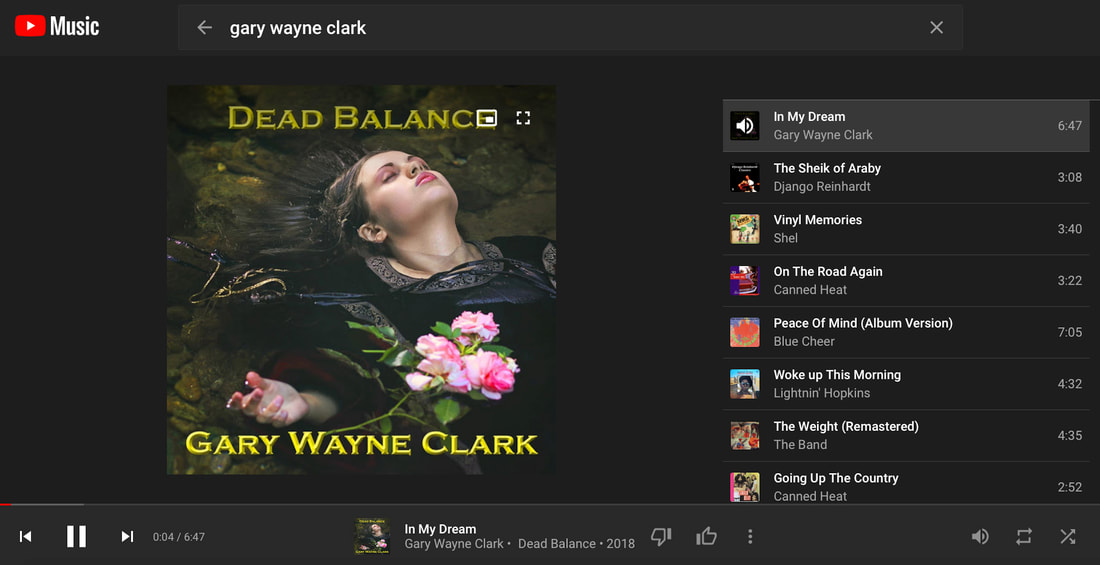Click The Sheik of Araby album thumbnail

point(744,178)
